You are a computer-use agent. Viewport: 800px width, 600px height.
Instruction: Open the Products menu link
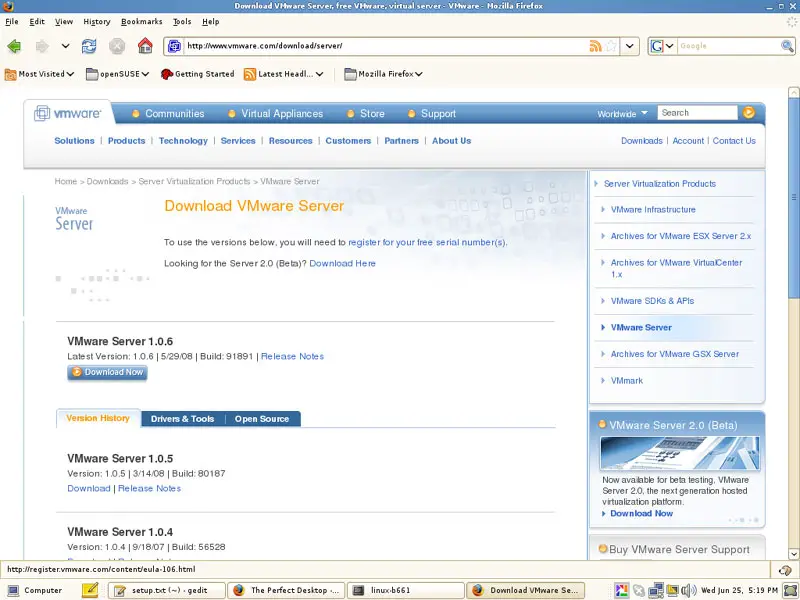pos(127,141)
